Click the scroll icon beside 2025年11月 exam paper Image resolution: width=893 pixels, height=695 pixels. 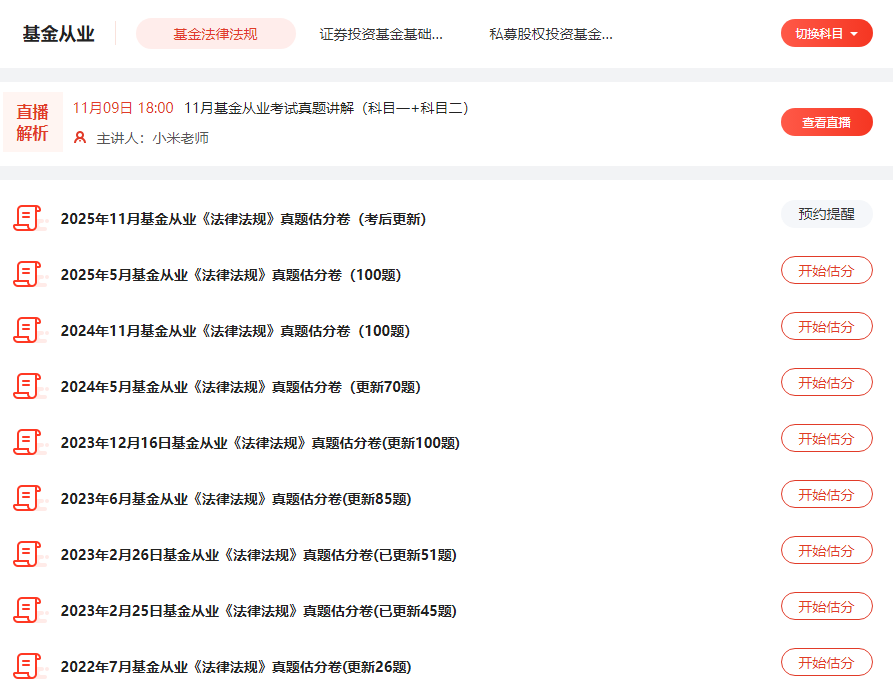coord(28,218)
